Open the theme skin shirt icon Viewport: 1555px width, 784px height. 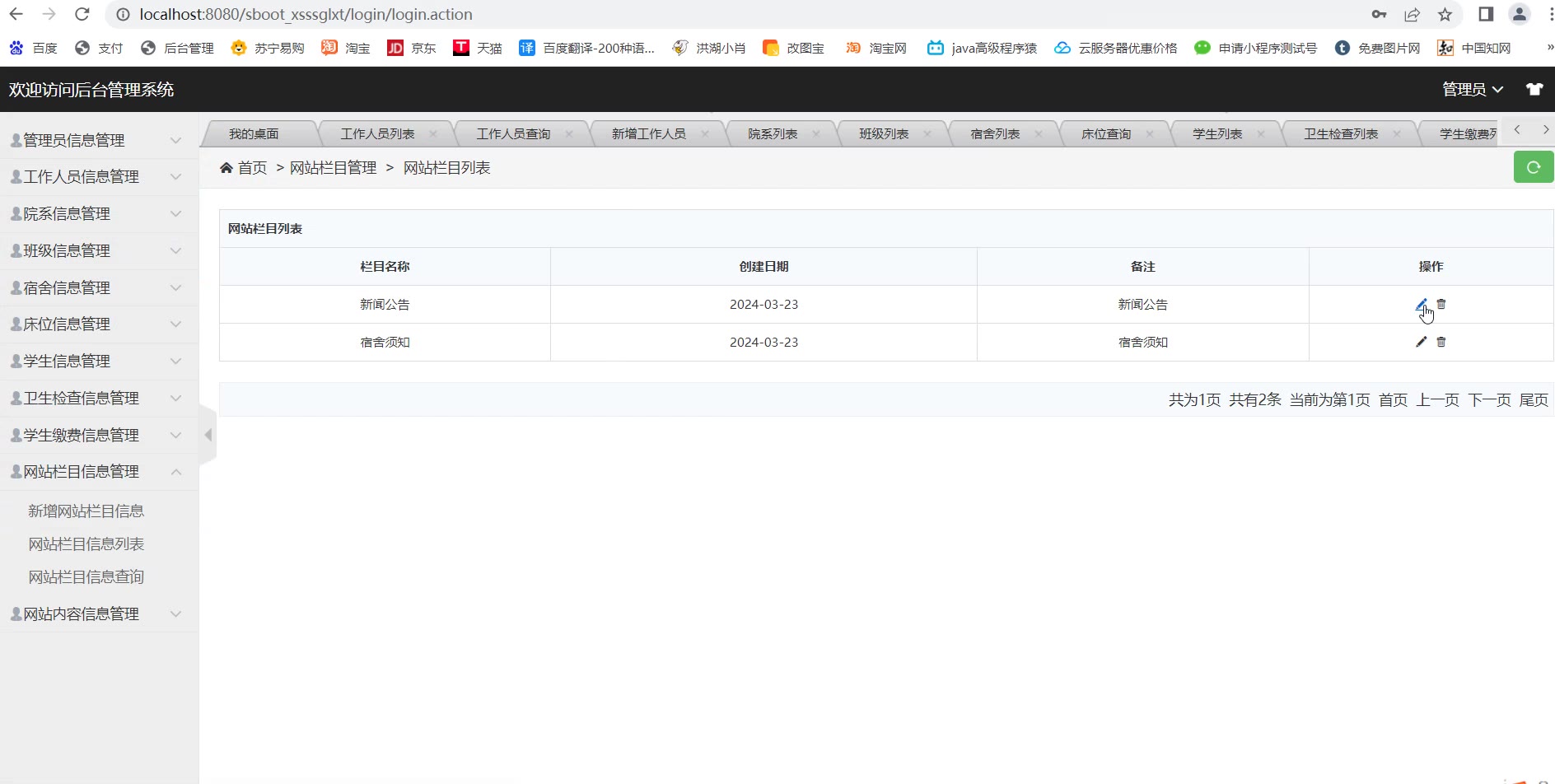[x=1534, y=89]
